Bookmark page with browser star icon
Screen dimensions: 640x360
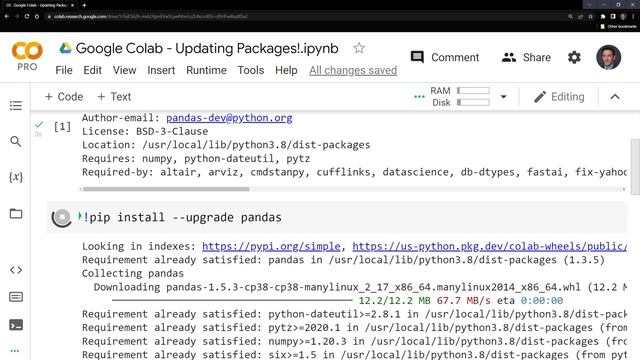[x=590, y=17]
